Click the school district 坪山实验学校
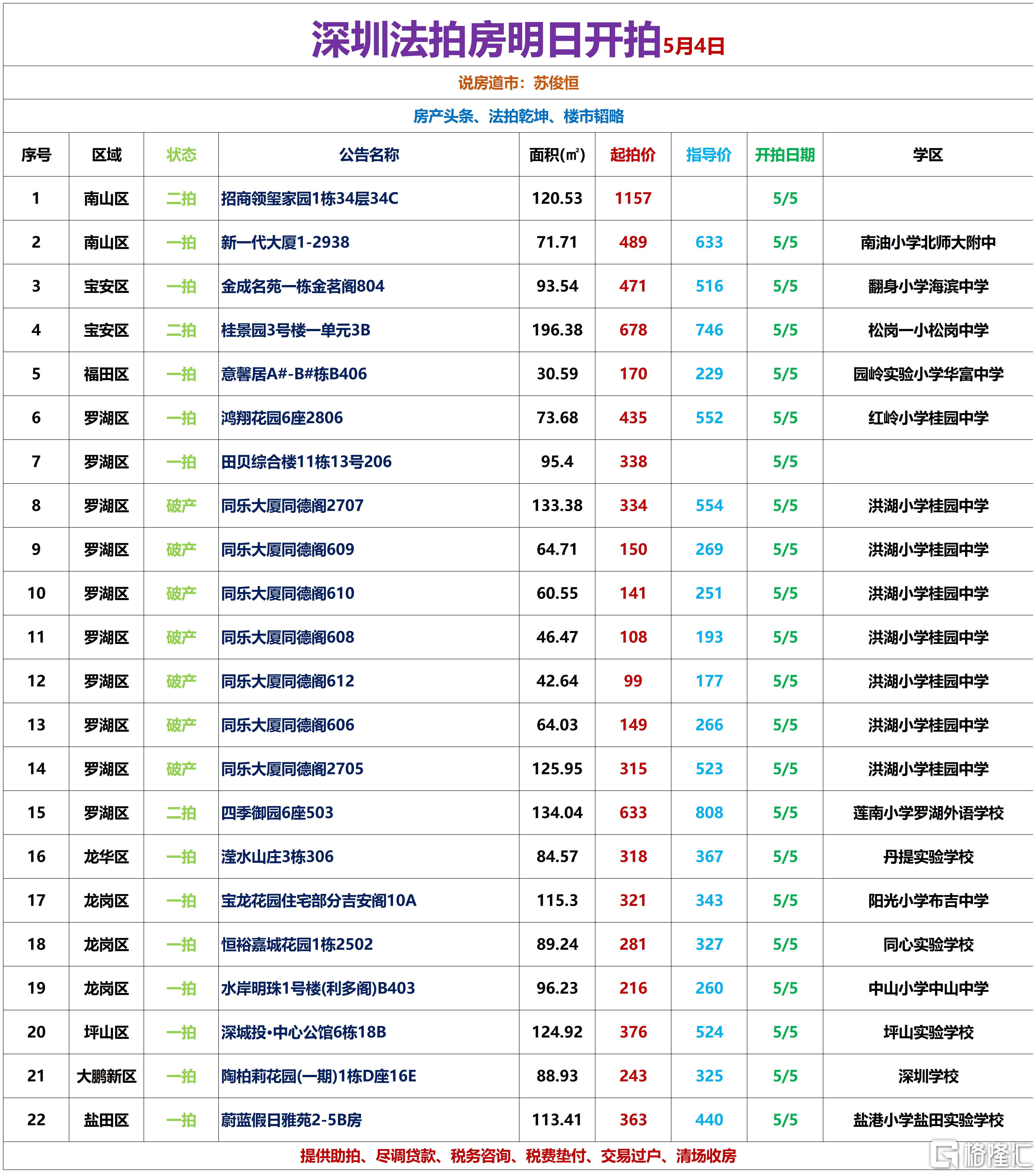 point(928,1033)
